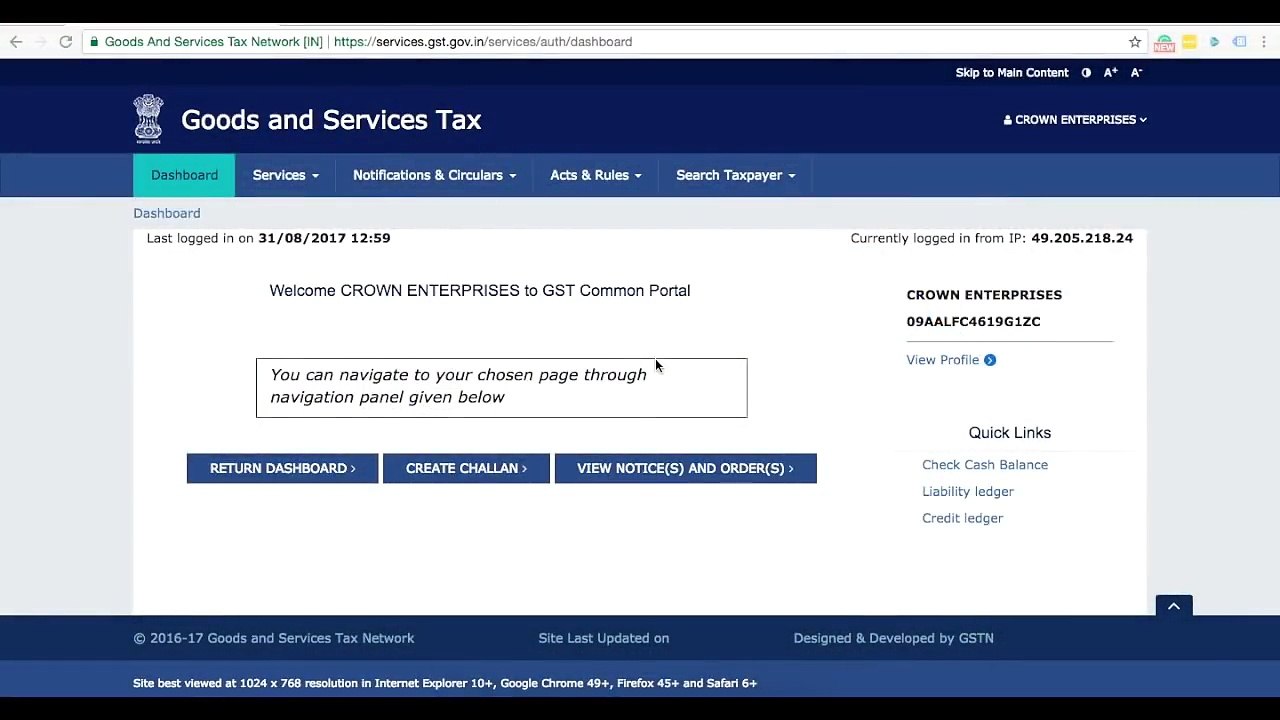
Task: Click IP address 49.205.218.24
Action: point(1082,238)
